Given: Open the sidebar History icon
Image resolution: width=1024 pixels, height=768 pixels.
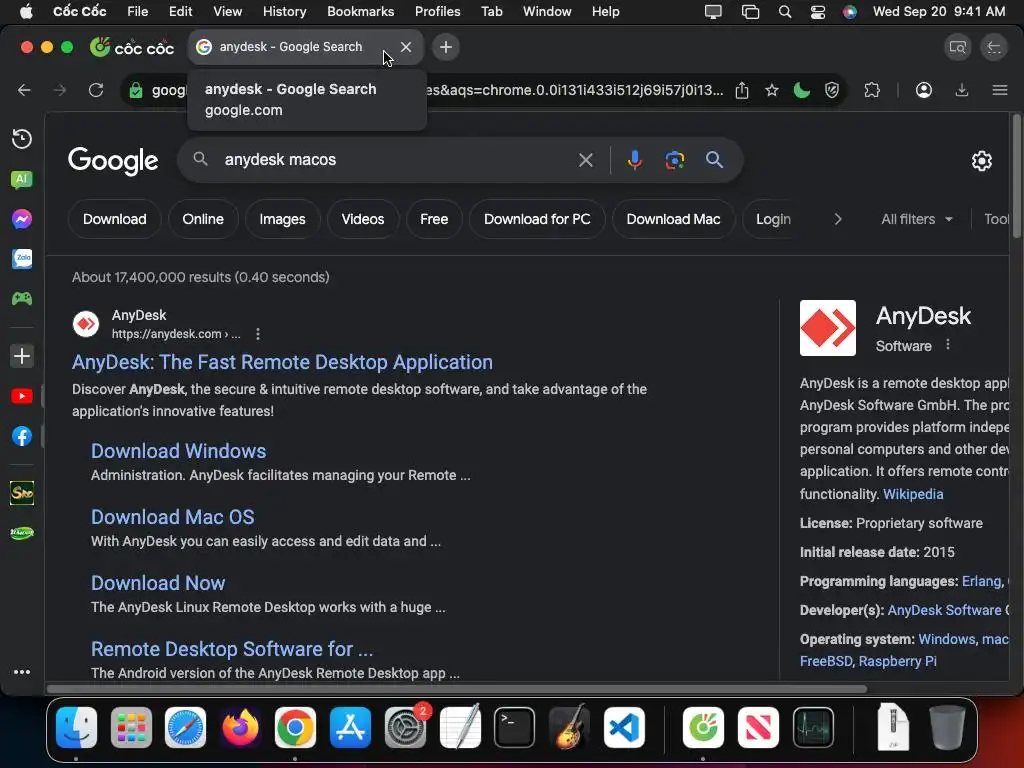Looking at the screenshot, I should (x=22, y=138).
